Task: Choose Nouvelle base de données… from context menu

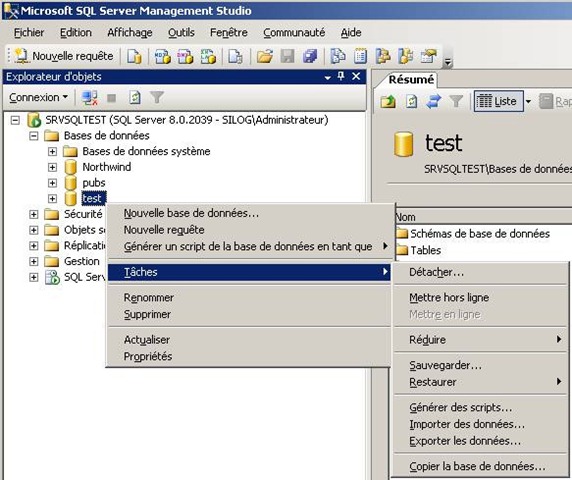Action: point(249,213)
